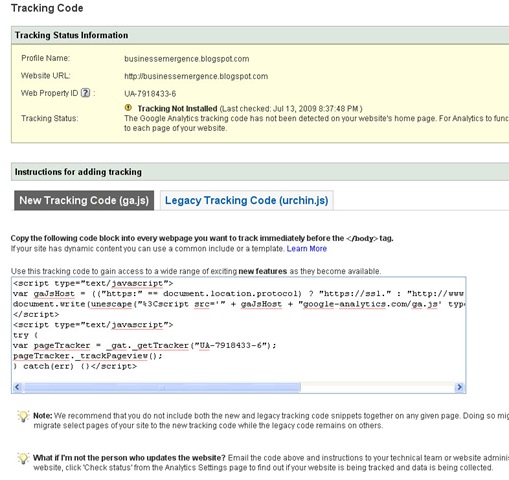Image resolution: width=509 pixels, height=480 pixels.
Task: Click the lightbulb icon beside 'What if I'm not'
Action: point(23,458)
